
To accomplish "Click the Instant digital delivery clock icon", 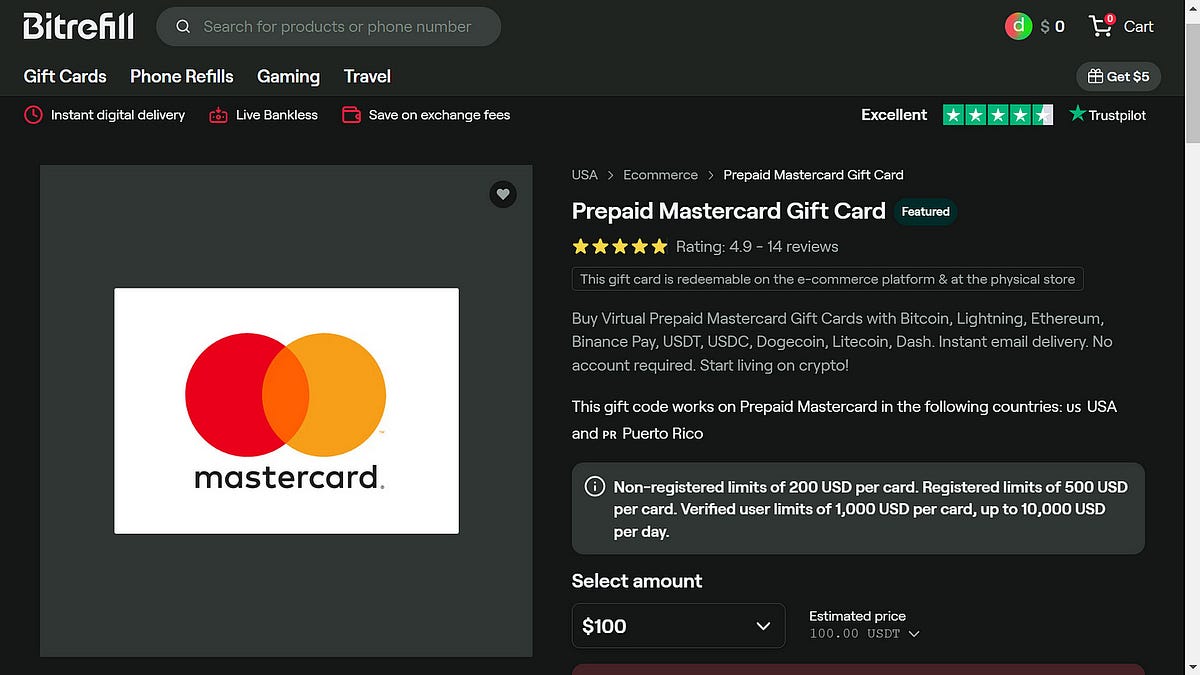I will click(x=33, y=115).
